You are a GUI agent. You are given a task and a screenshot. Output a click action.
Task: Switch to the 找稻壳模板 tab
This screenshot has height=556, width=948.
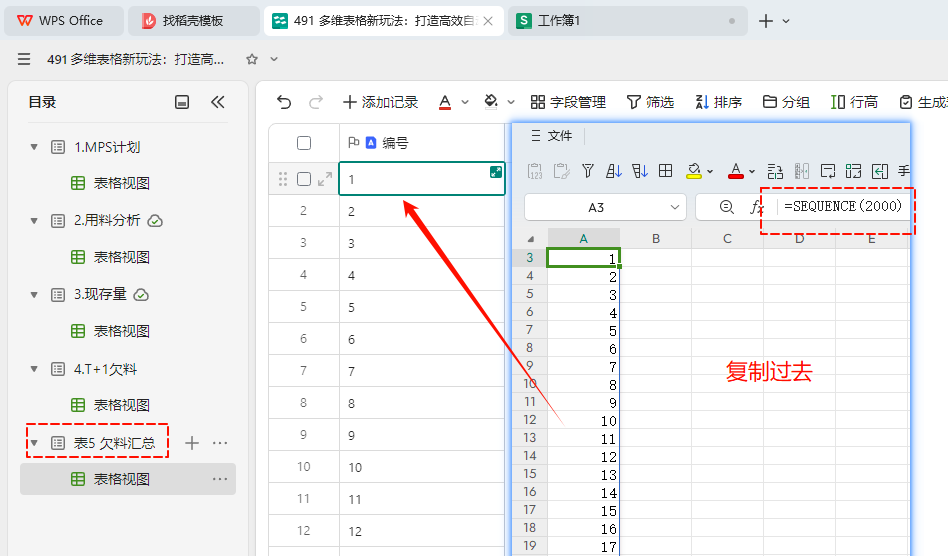[193, 21]
